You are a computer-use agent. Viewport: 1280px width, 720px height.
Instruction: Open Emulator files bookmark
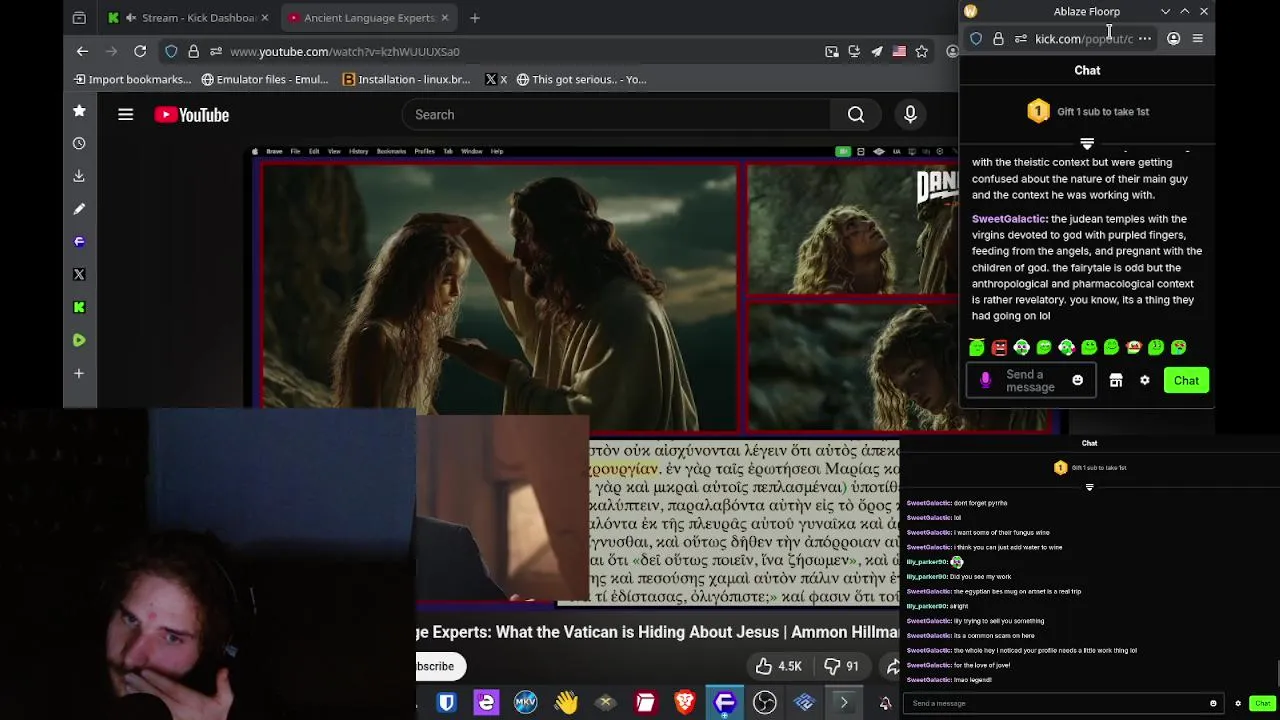pos(265,79)
